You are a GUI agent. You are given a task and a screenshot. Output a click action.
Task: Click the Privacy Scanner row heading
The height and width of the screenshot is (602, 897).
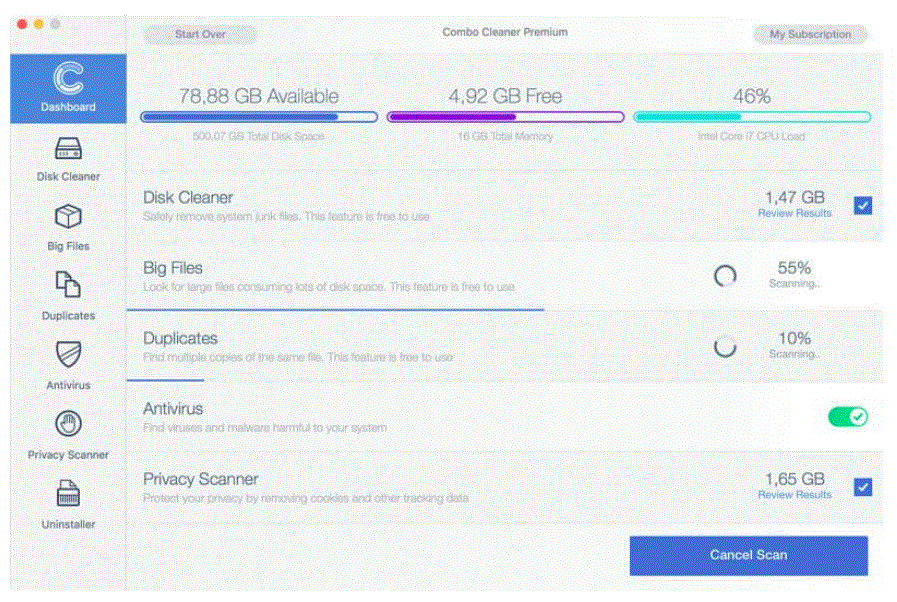coord(201,479)
